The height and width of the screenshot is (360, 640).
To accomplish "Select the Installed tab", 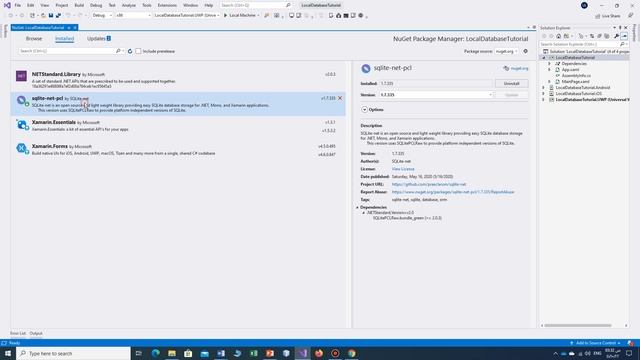I will click(x=64, y=38).
